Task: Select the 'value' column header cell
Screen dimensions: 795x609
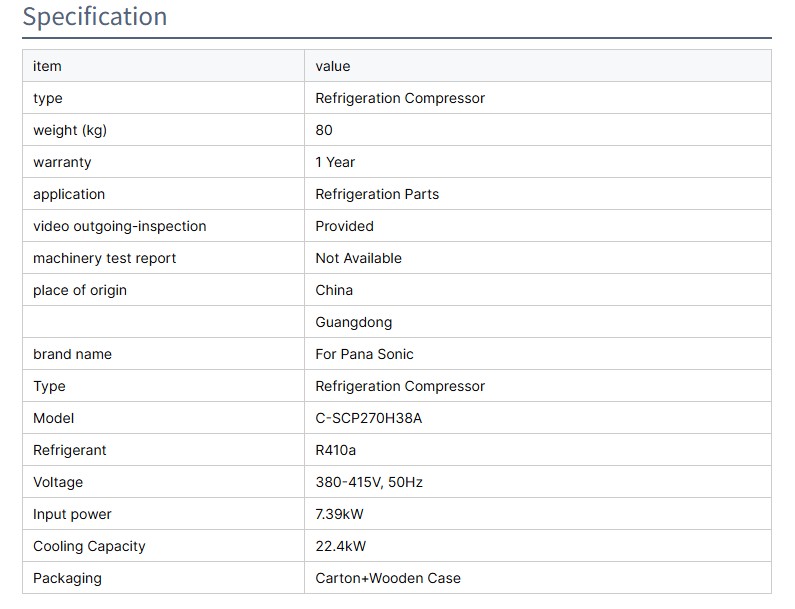Action: (333, 66)
